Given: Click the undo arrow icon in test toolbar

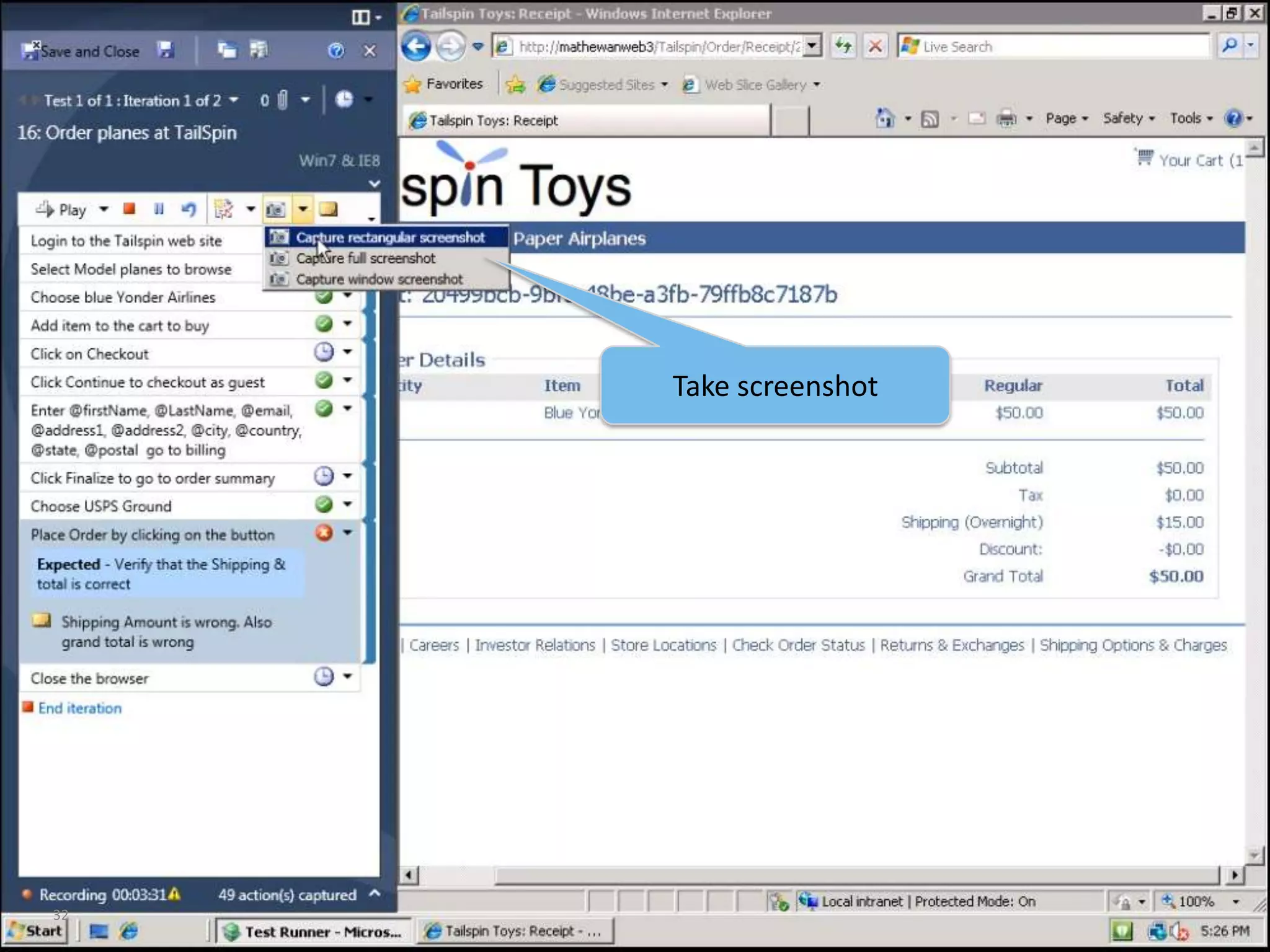Looking at the screenshot, I should [x=189, y=209].
